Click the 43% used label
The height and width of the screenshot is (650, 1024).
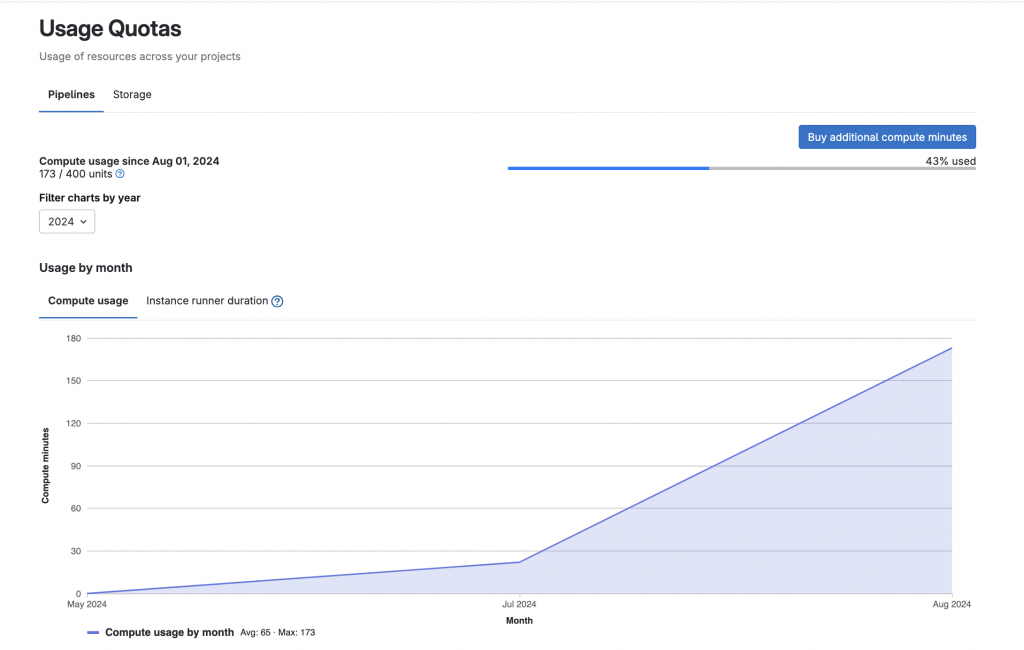point(950,161)
